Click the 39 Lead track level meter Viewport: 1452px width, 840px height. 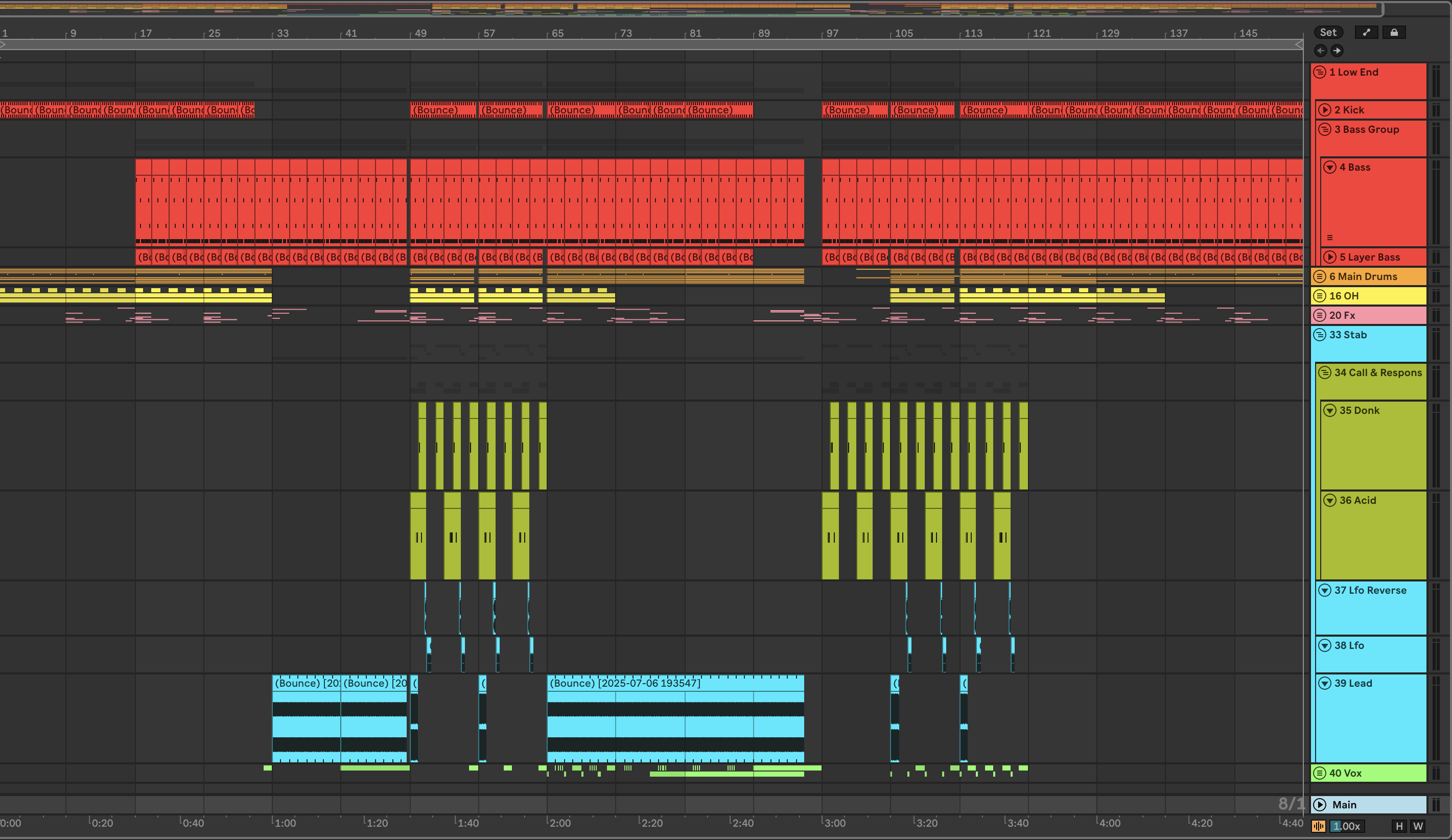(1436, 718)
